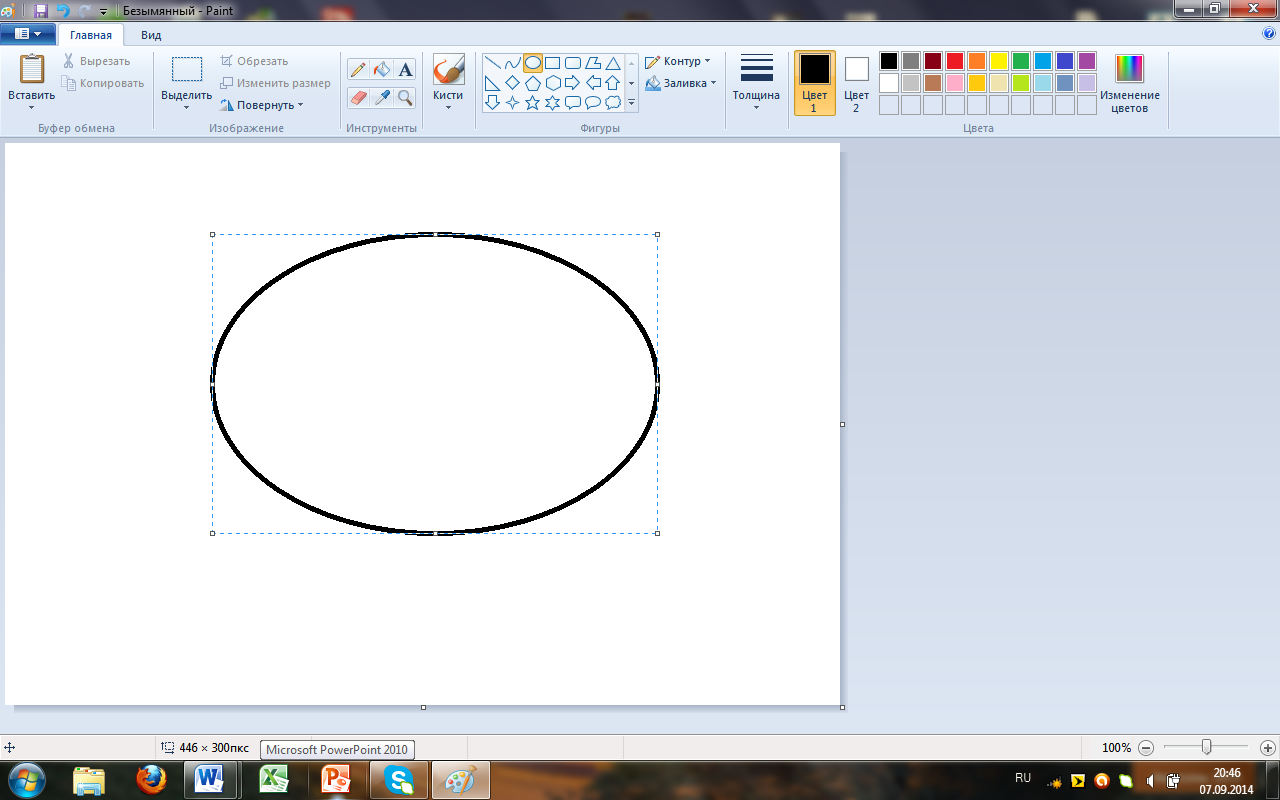Choose the Left arrow shape
Viewport: 1280px width, 800px height.
click(593, 83)
